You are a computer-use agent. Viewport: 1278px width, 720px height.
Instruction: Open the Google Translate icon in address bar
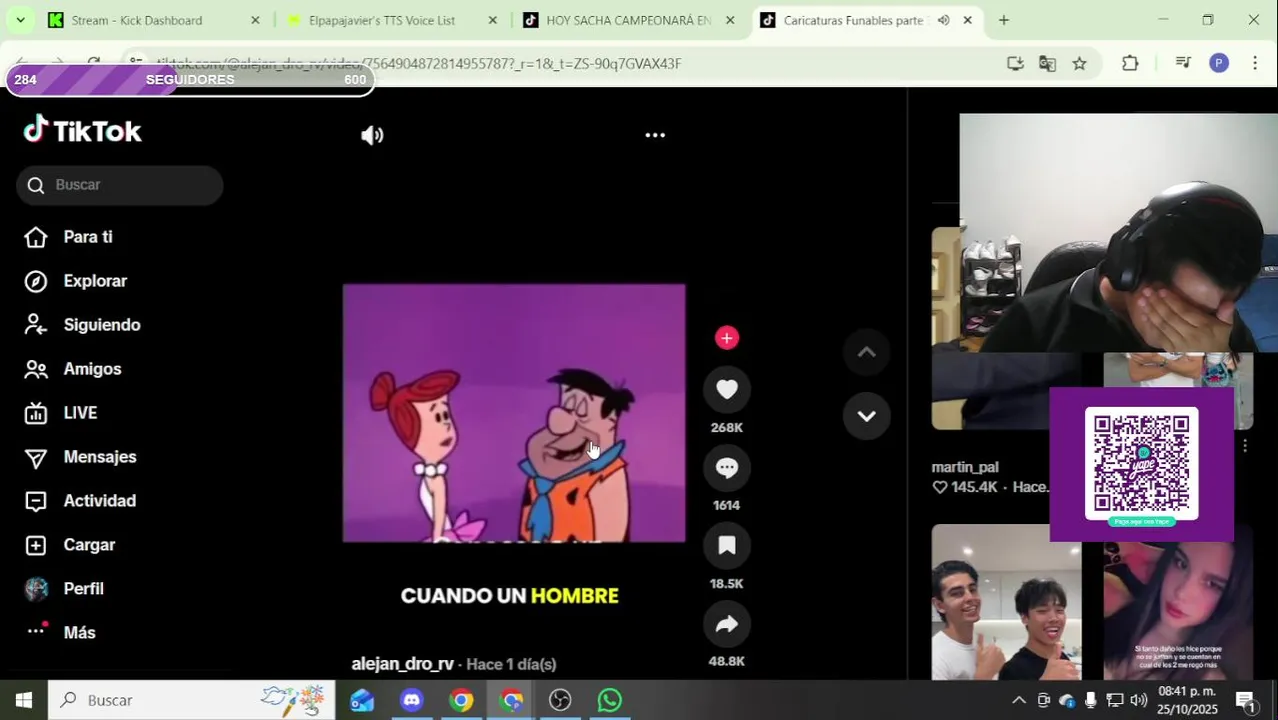1047,63
